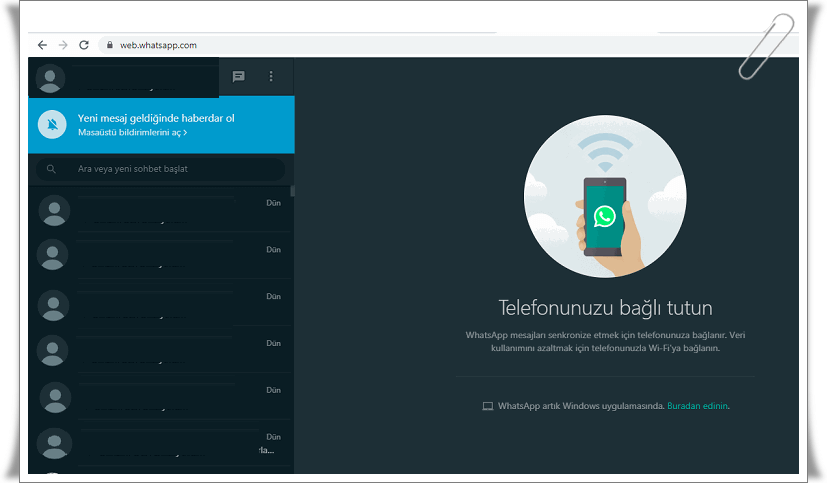
Task: Go back with the browser back arrow
Action: click(42, 45)
